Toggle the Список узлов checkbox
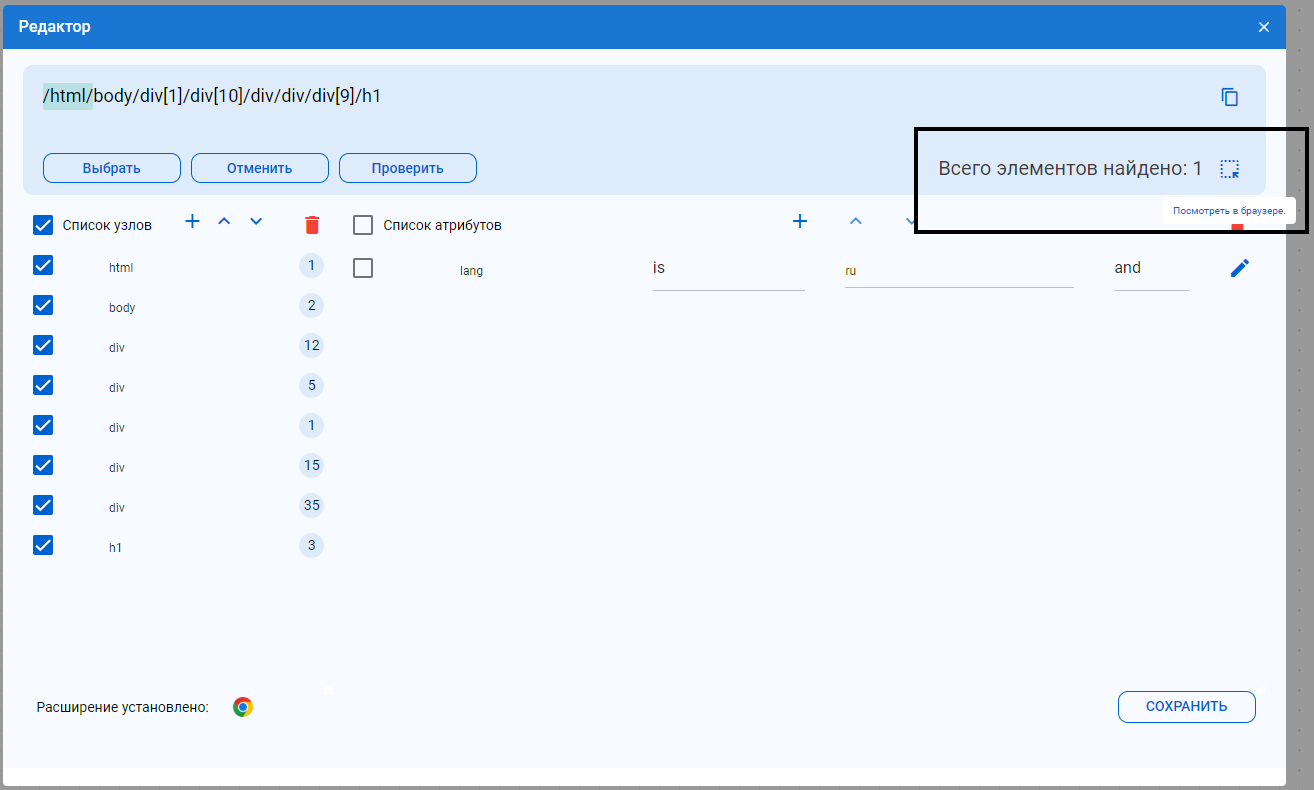1314x790 pixels. (43, 225)
